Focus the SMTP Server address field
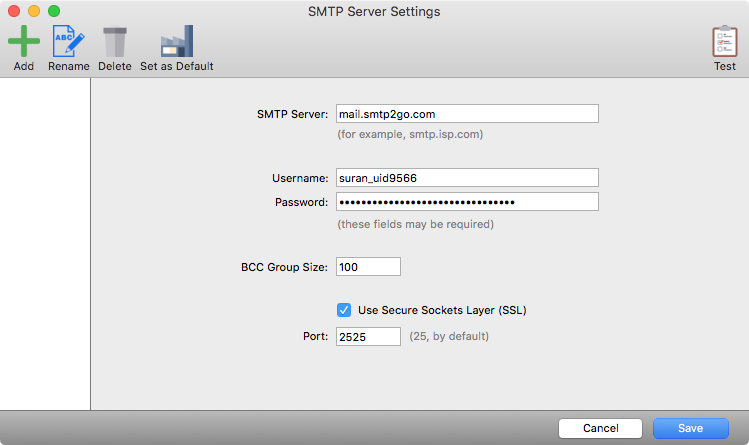The image size is (749, 445). click(467, 114)
